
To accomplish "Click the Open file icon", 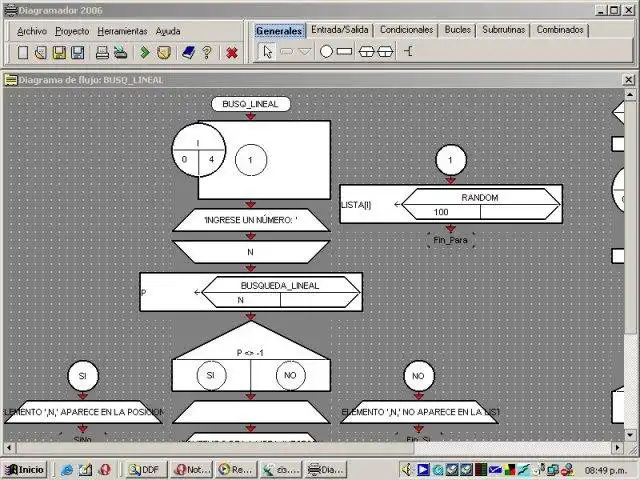I will [x=41, y=53].
